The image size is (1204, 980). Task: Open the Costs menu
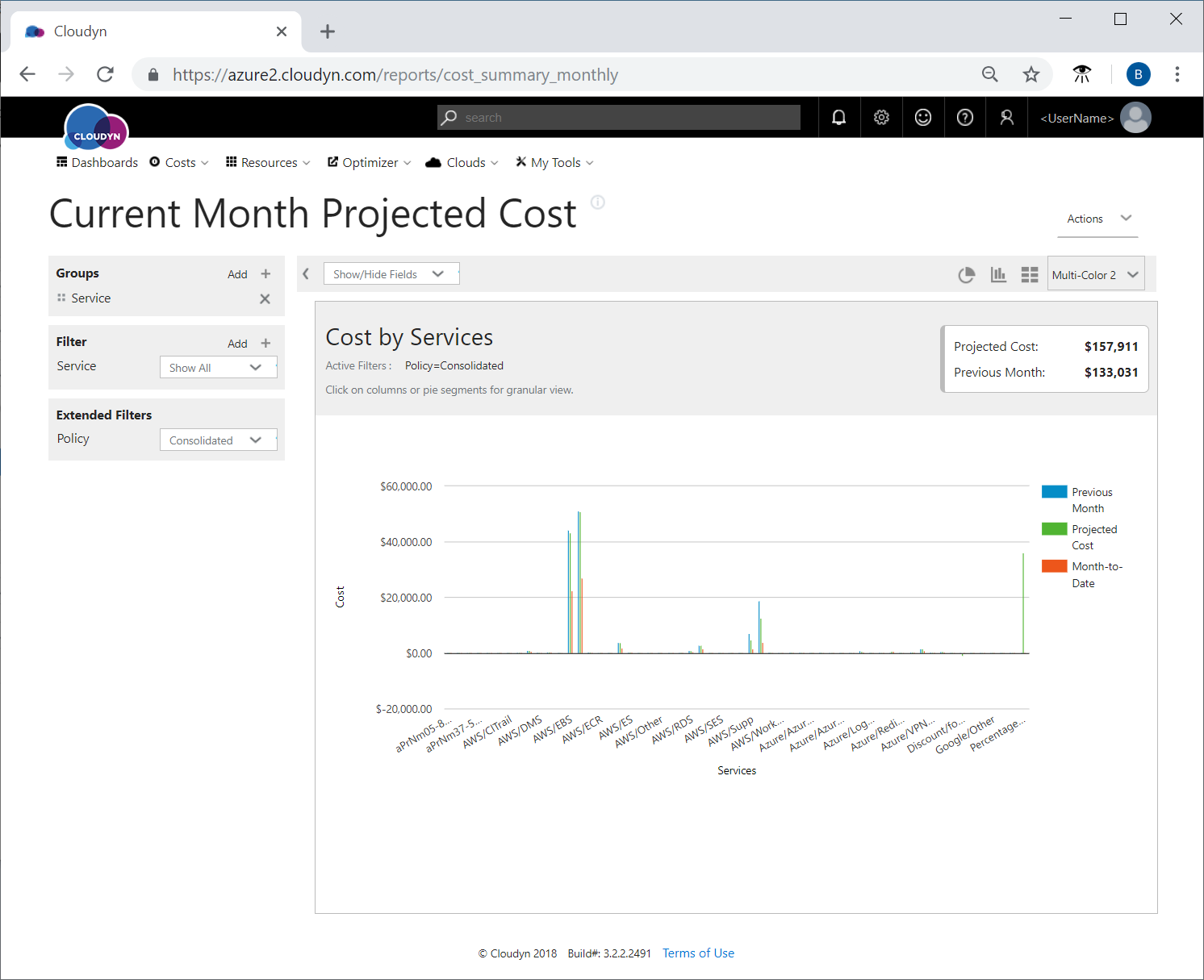tap(178, 162)
